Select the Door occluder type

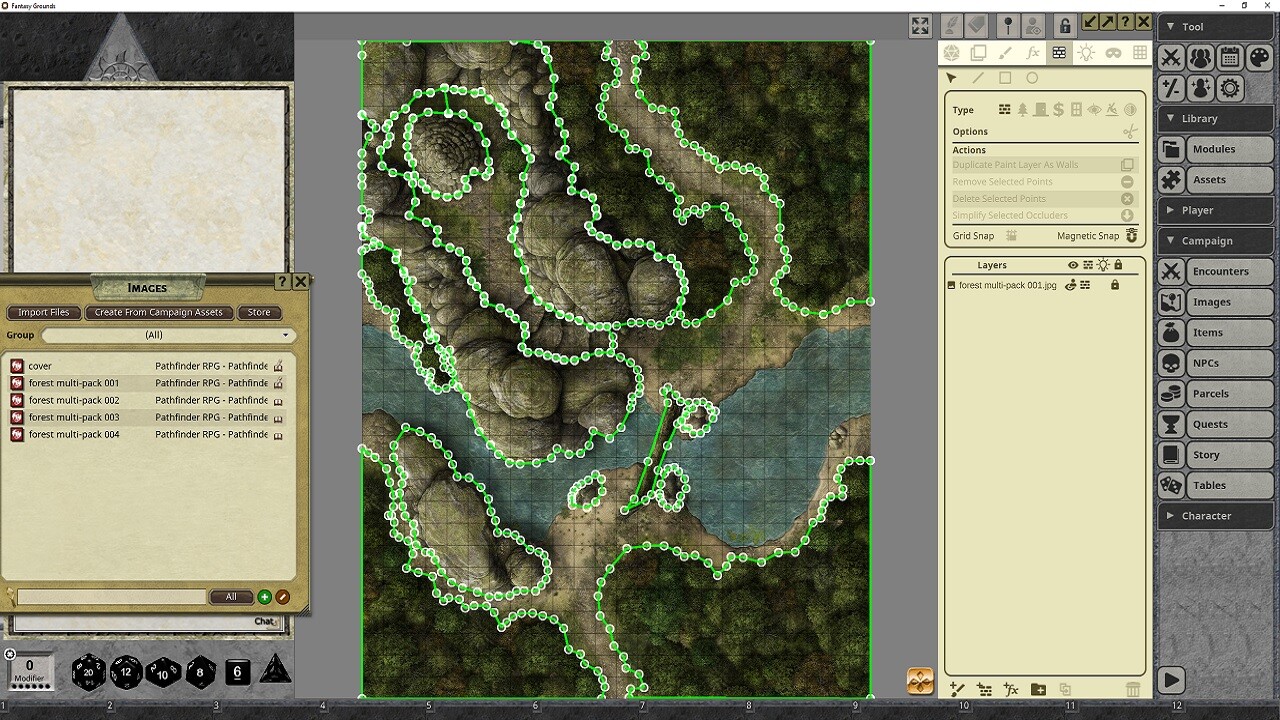[1040, 110]
